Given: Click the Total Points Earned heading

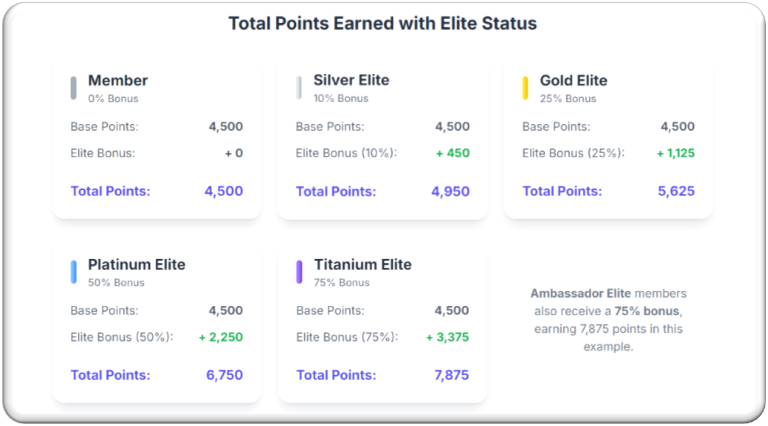Looking at the screenshot, I should pyautogui.click(x=383, y=23).
